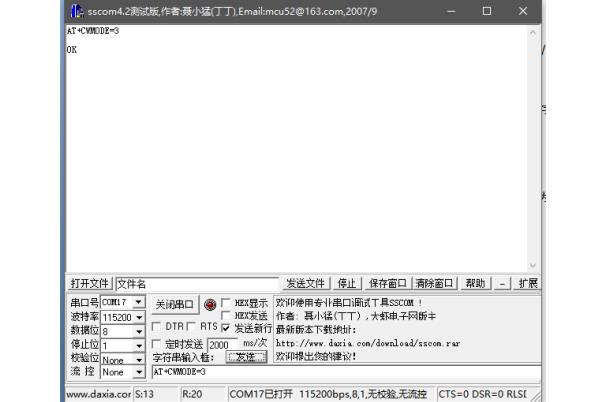Click the sscom app icon in title bar
Screen dimensions: 600x402
[76, 11]
